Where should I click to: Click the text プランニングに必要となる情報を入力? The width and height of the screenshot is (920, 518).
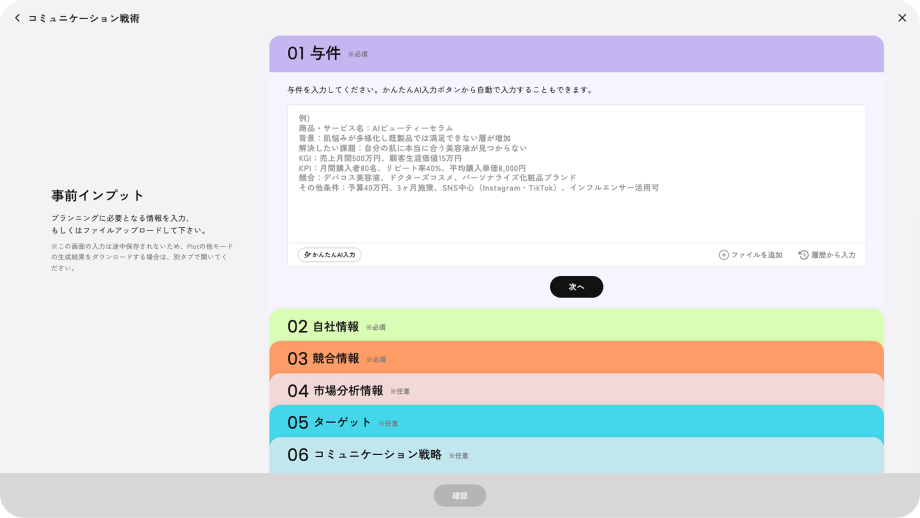coord(120,218)
